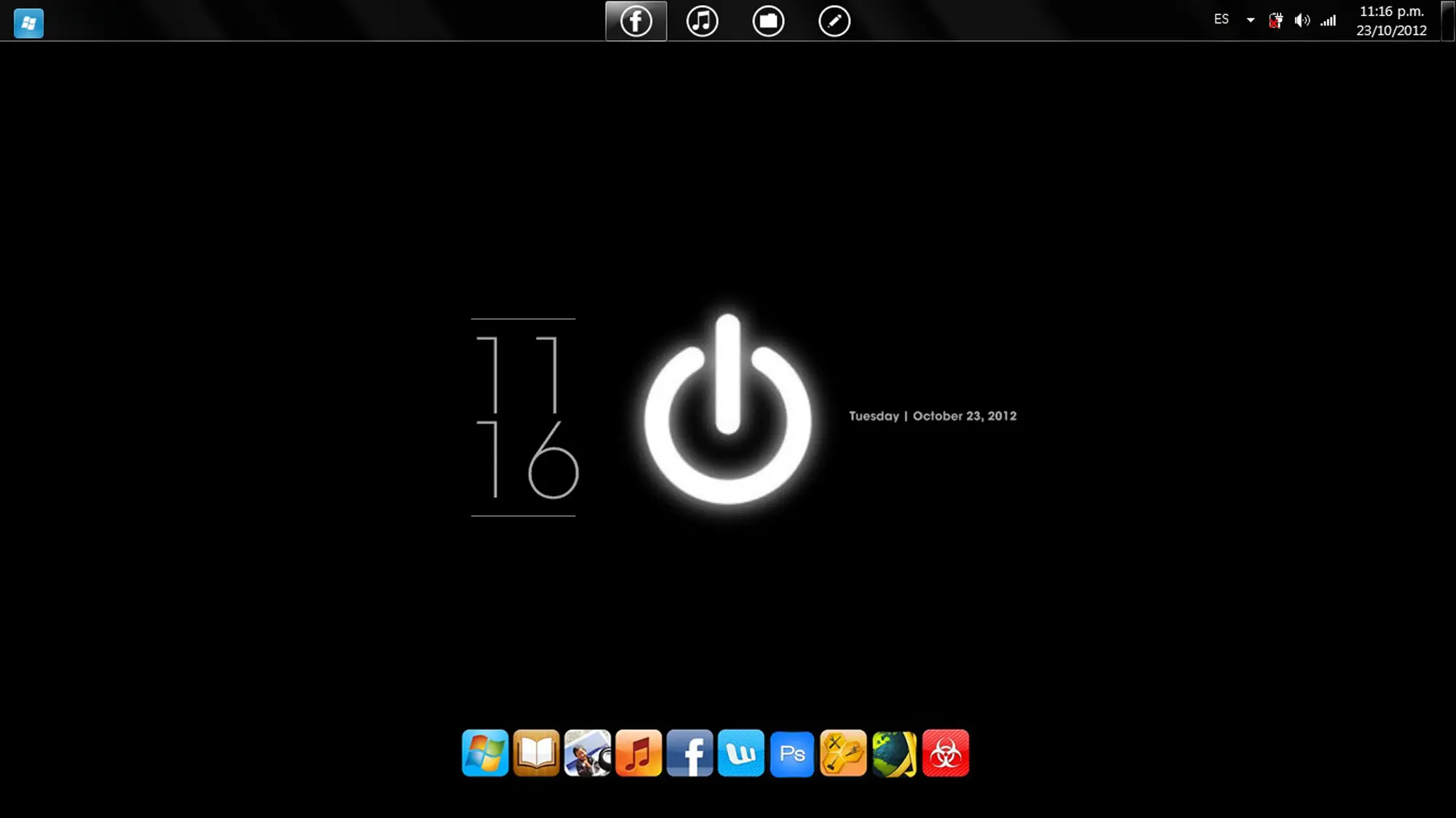This screenshot has height=818, width=1456.
Task: Launch the Windows logo dock icon
Action: pyautogui.click(x=485, y=753)
